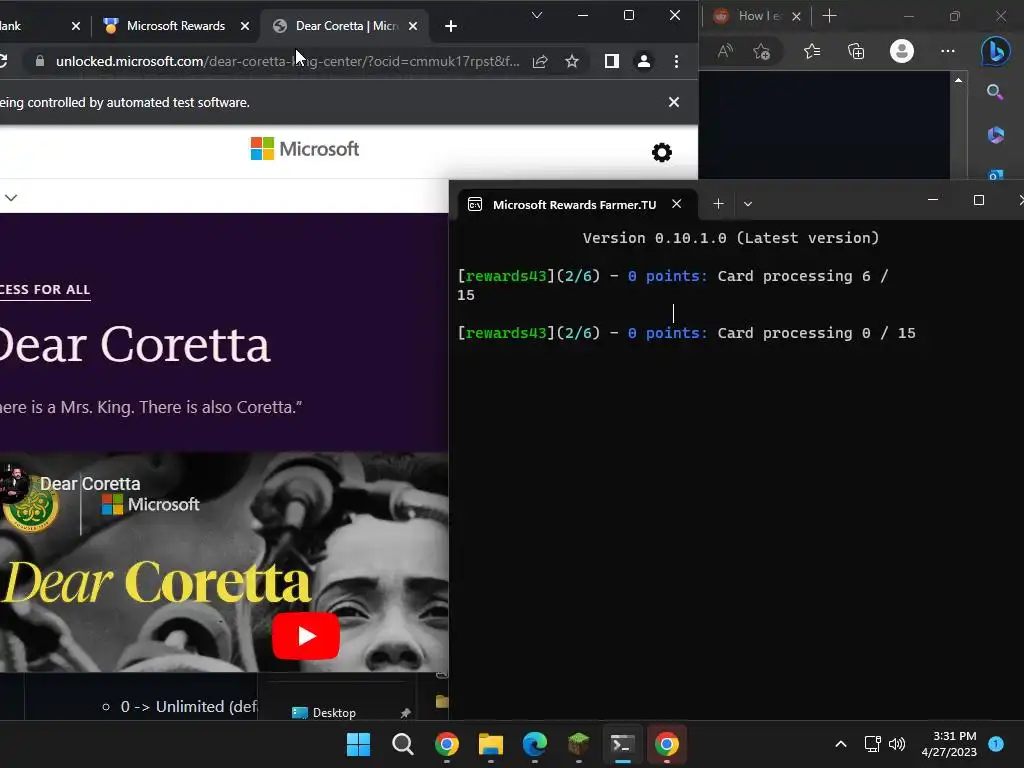
Task: Click the Microsoft logo link
Action: 305,149
